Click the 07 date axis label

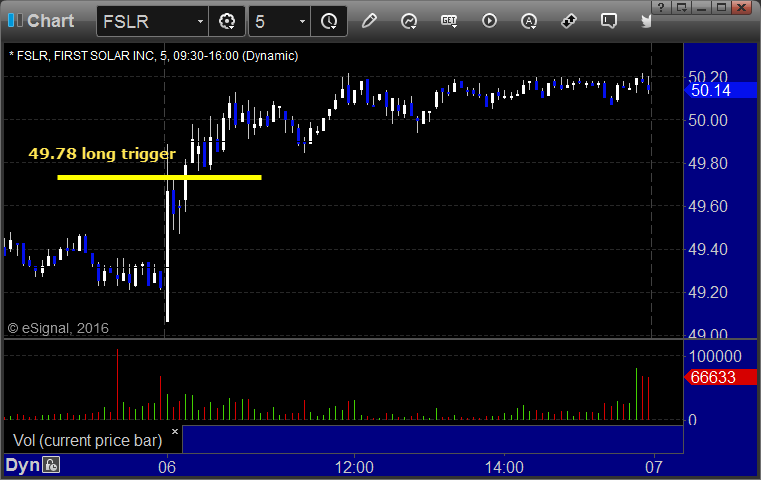(654, 467)
